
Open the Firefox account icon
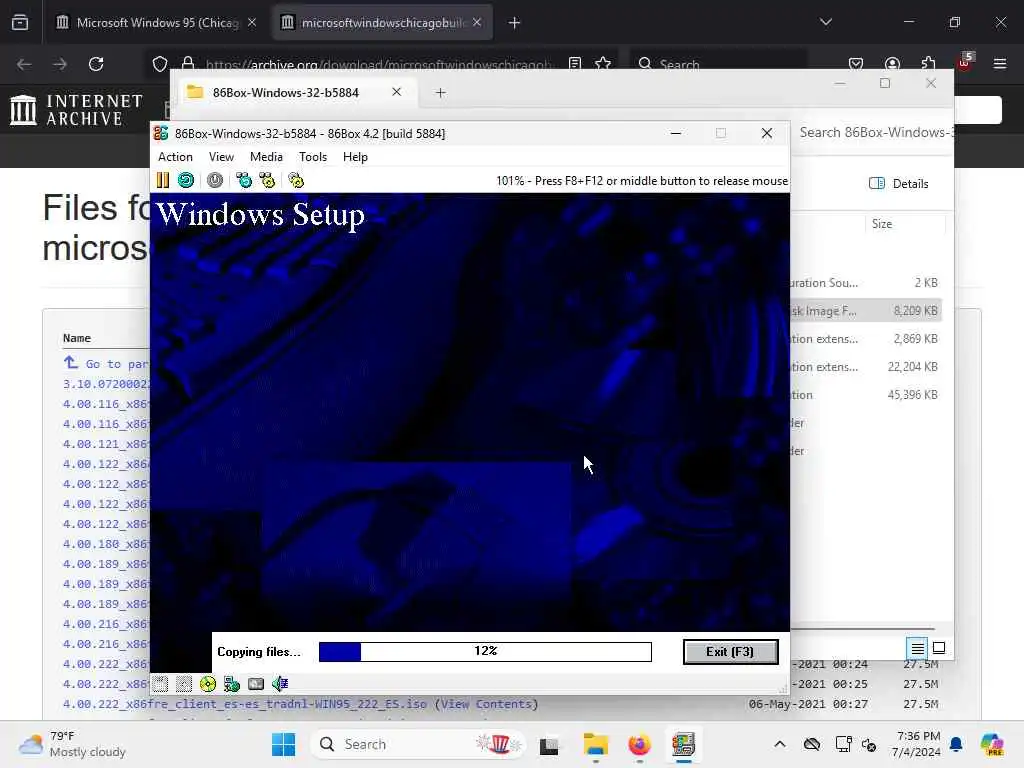tap(892, 64)
